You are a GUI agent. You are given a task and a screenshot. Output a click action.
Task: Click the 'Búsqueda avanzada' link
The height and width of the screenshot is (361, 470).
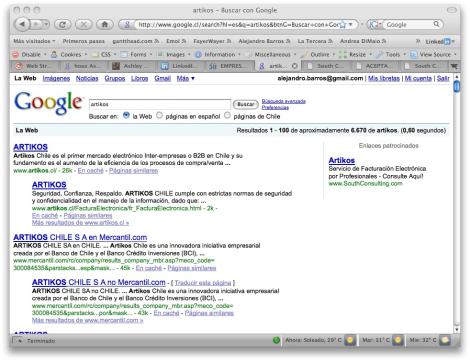[284, 101]
